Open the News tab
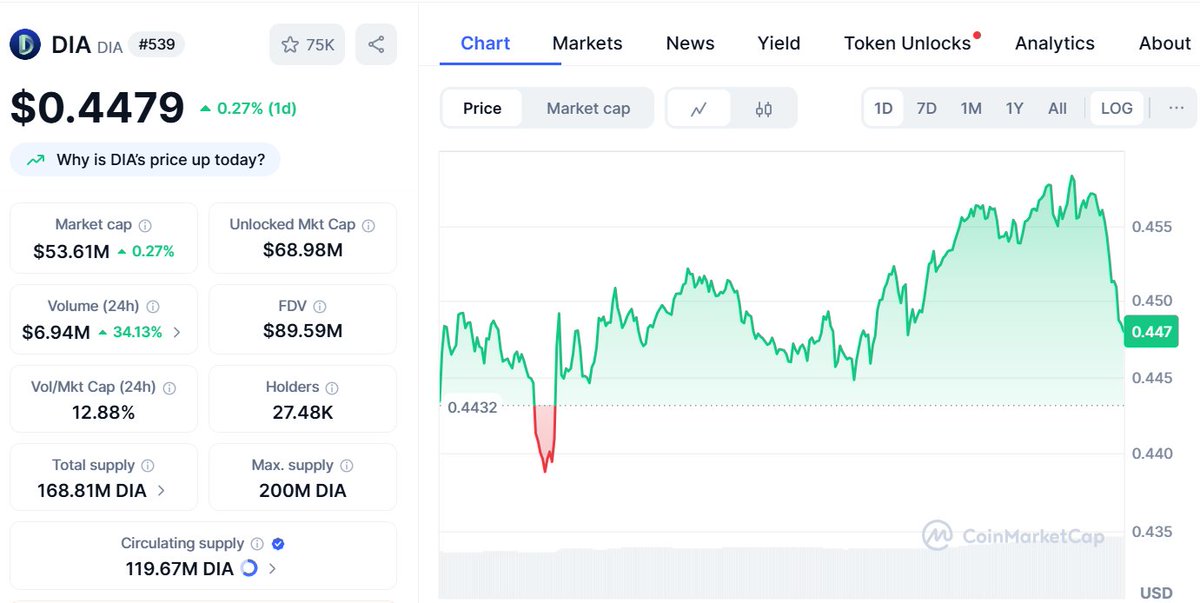The image size is (1200, 603). click(x=690, y=43)
